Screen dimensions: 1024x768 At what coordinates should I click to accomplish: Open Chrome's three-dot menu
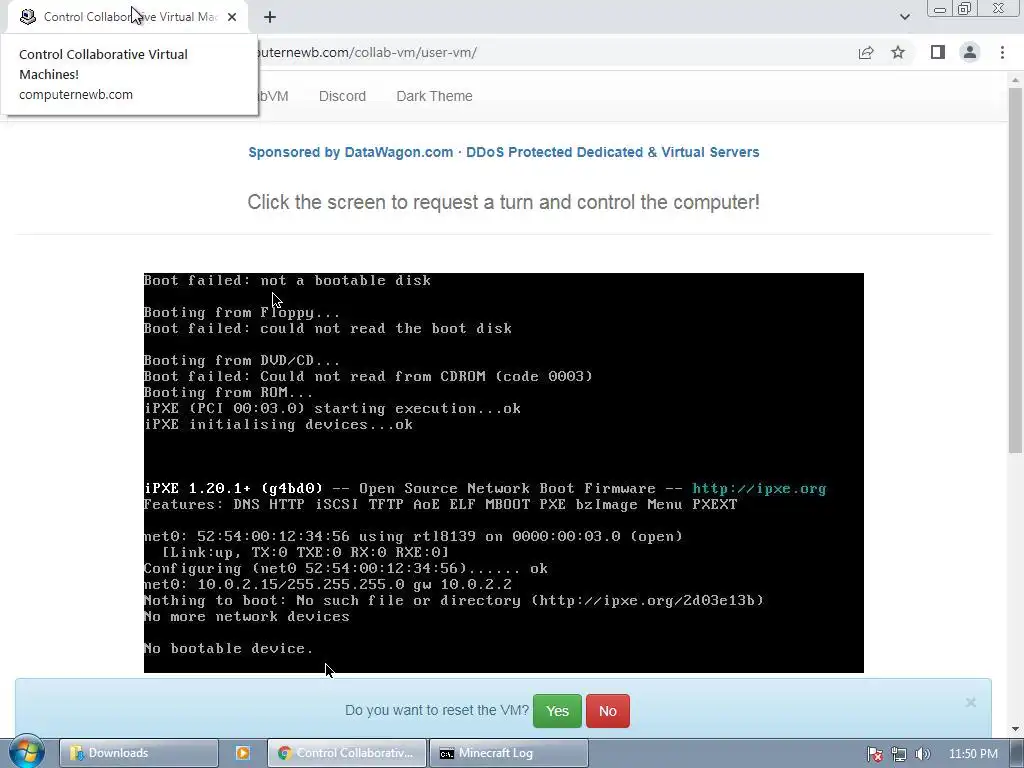point(1002,52)
